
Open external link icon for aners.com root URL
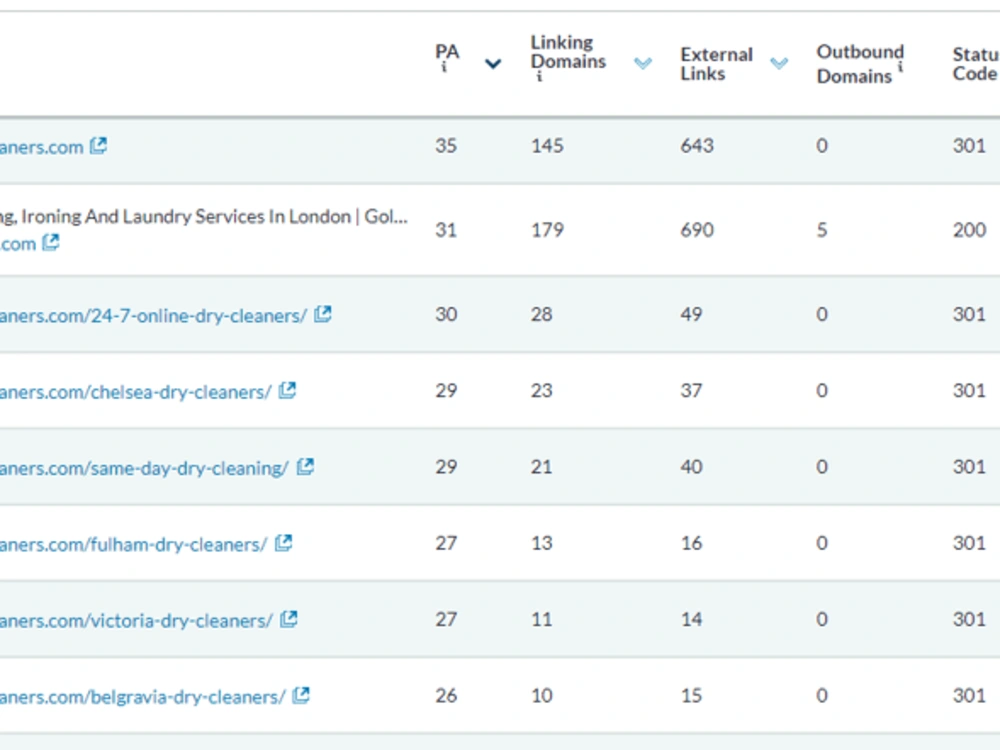pyautogui.click(x=98, y=146)
